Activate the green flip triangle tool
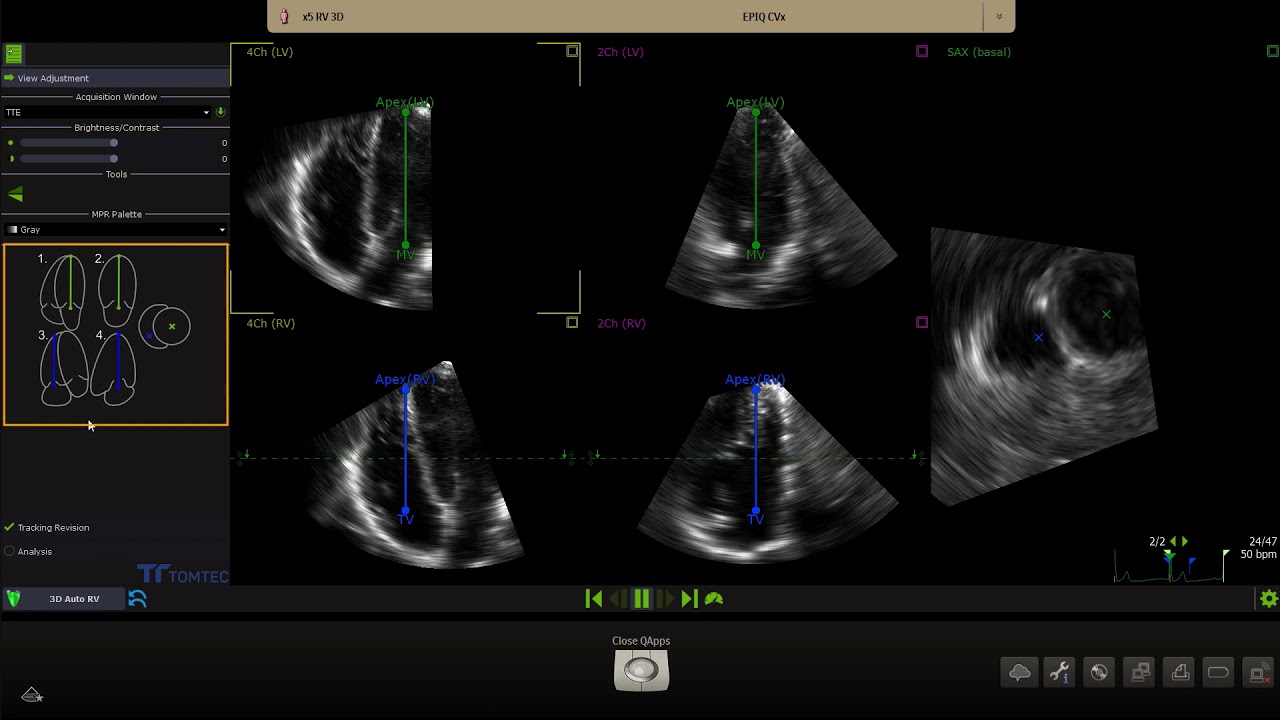 (x=15, y=194)
